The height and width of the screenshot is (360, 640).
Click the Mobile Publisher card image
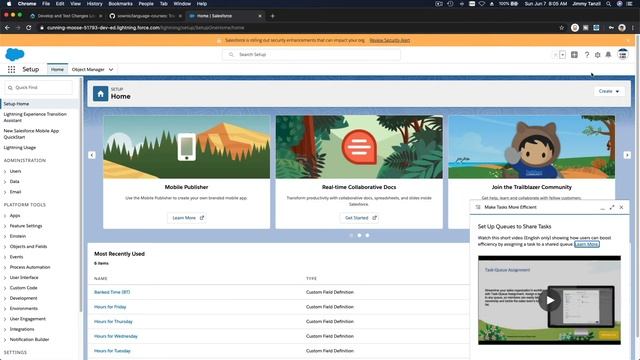tap(187, 147)
